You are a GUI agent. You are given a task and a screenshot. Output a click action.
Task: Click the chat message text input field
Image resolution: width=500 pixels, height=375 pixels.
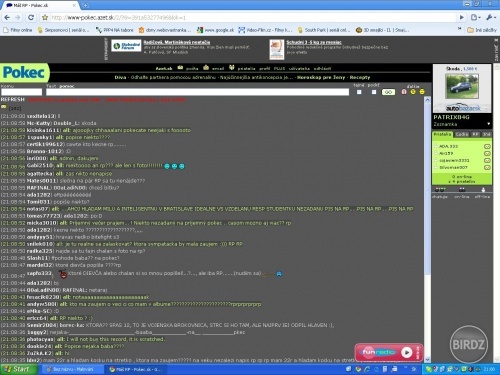pos(197,92)
